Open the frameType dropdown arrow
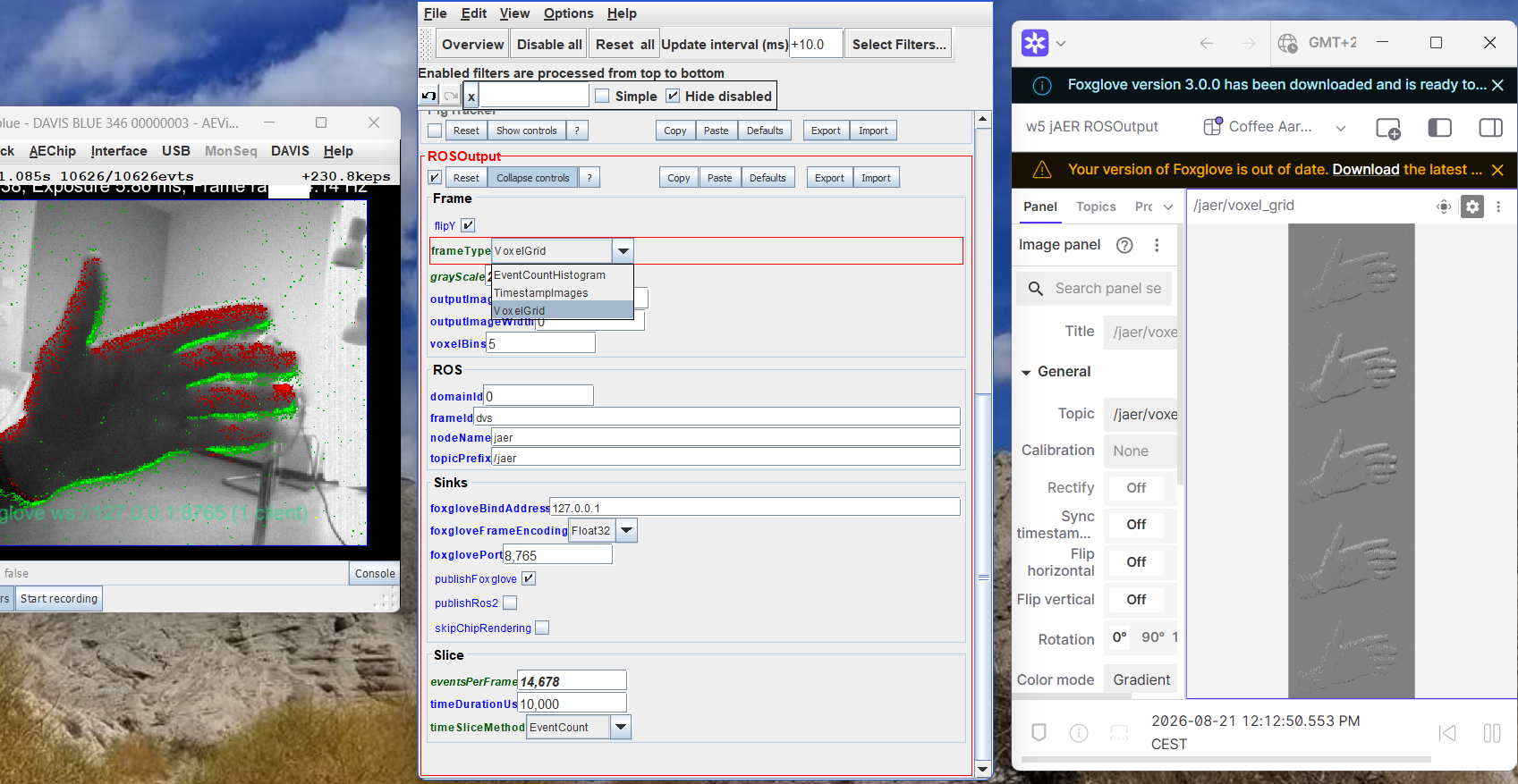1518x784 pixels. (623, 251)
